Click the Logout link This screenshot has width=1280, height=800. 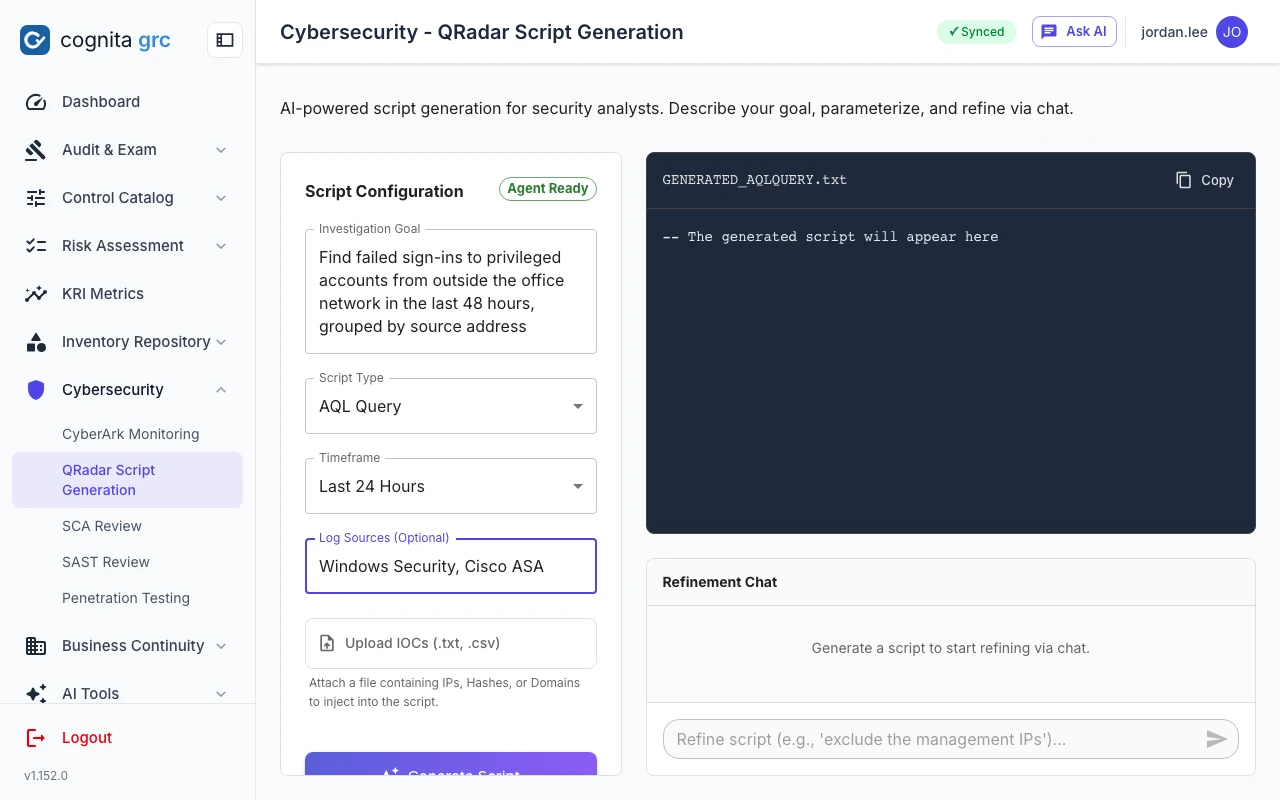[87, 738]
